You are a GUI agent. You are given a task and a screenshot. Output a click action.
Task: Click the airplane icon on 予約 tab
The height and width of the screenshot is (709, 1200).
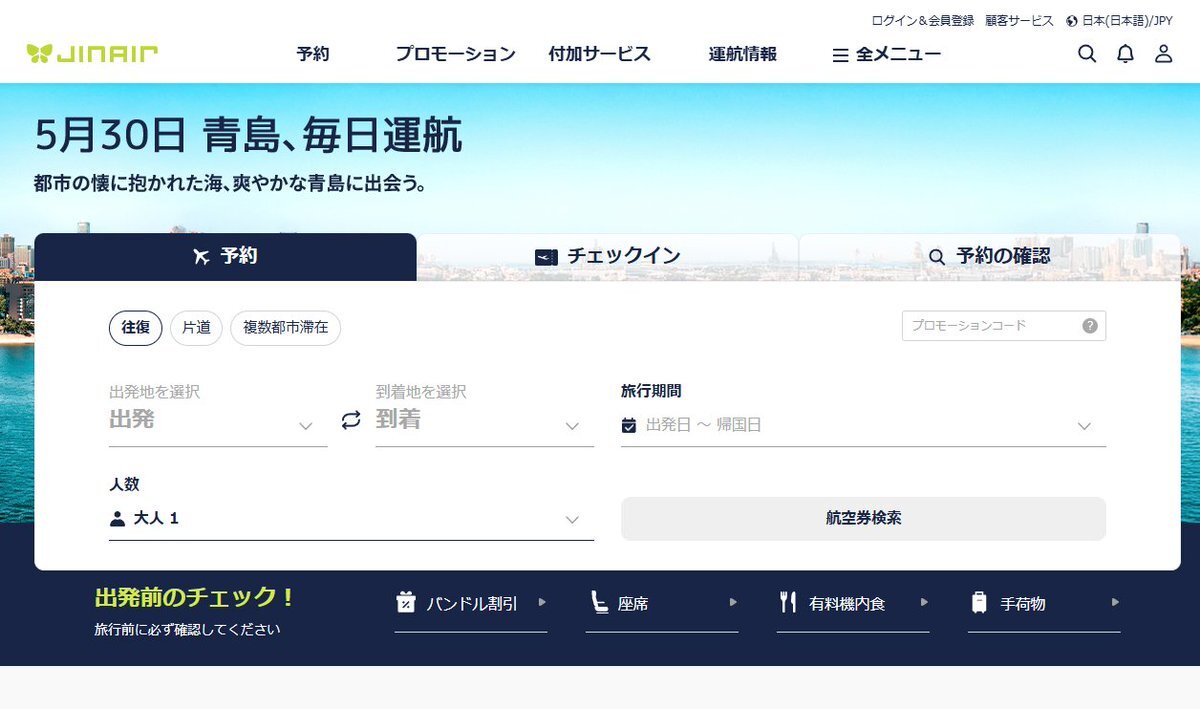[x=201, y=257]
